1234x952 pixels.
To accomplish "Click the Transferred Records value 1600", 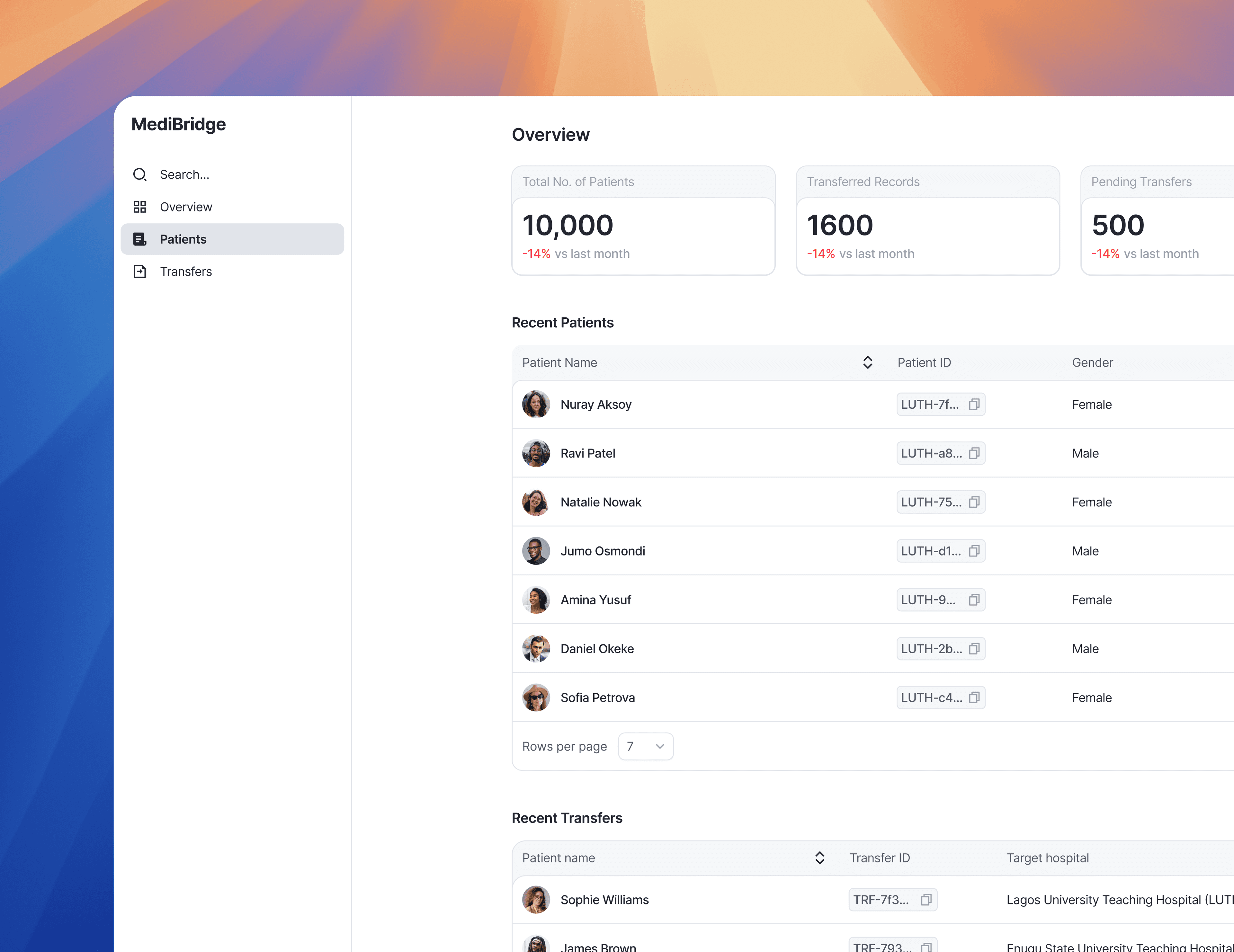I will point(840,226).
